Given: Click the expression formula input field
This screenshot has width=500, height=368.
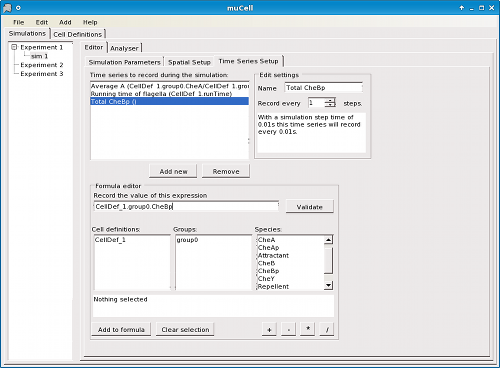Looking at the screenshot, I should [x=186, y=206].
